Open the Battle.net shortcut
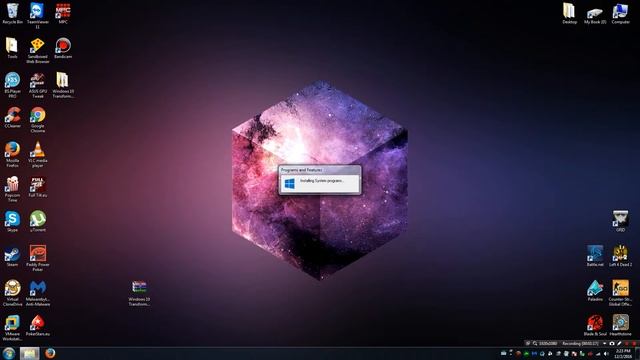 (595, 256)
